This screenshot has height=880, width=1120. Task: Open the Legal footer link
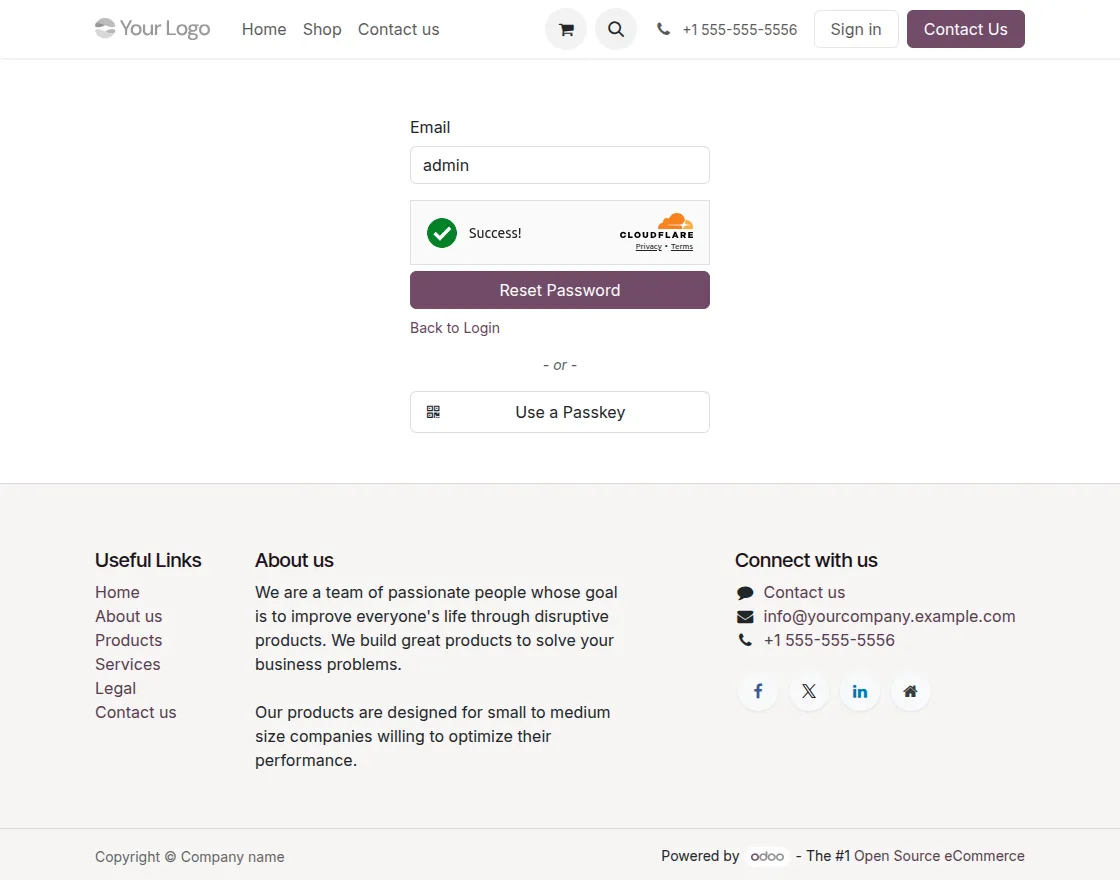point(116,688)
